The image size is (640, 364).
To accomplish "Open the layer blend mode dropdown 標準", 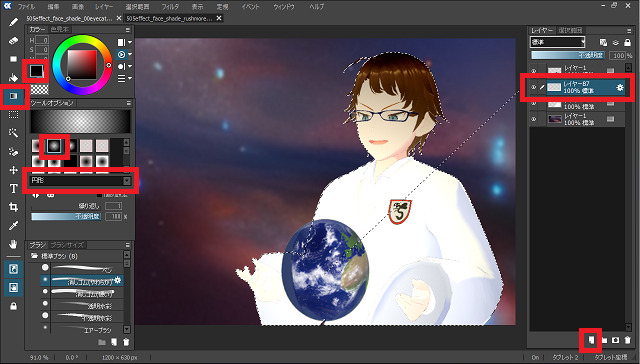I will [x=558, y=42].
